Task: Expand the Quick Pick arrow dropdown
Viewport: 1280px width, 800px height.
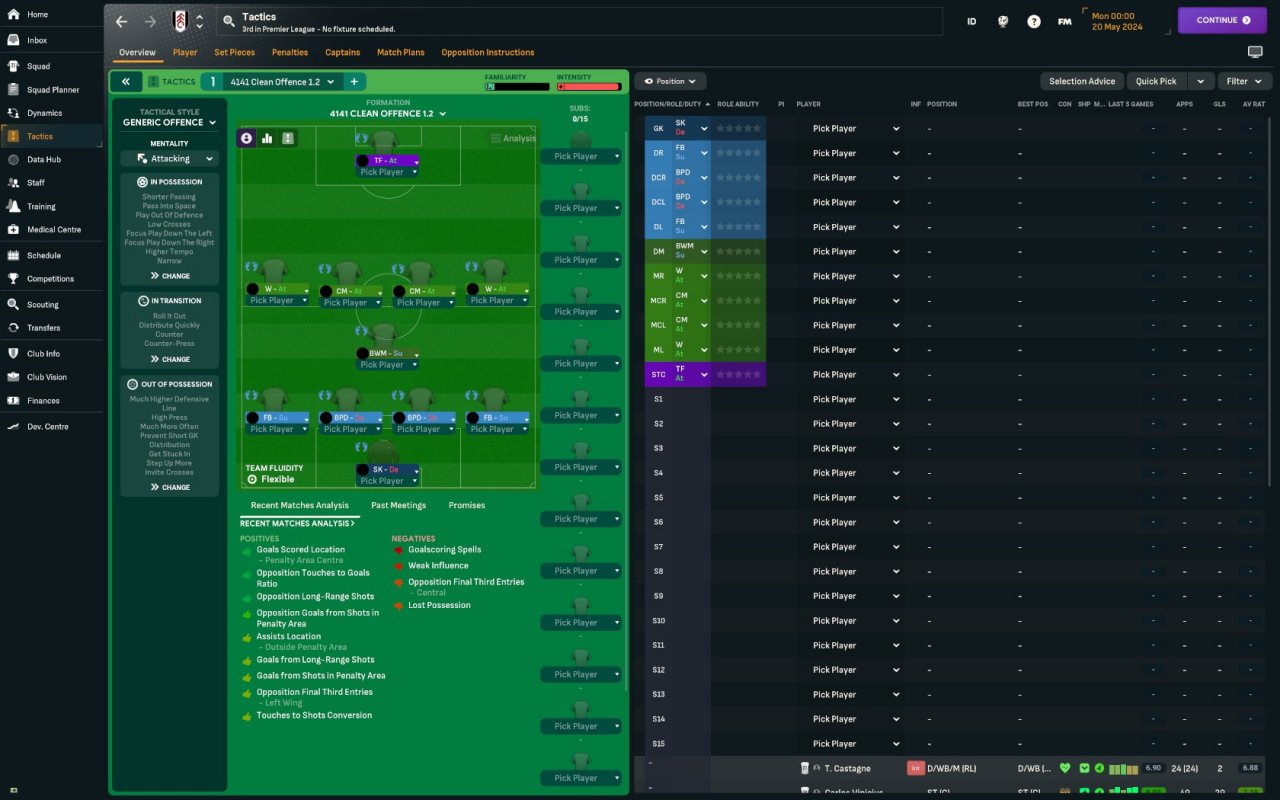Action: 1201,81
